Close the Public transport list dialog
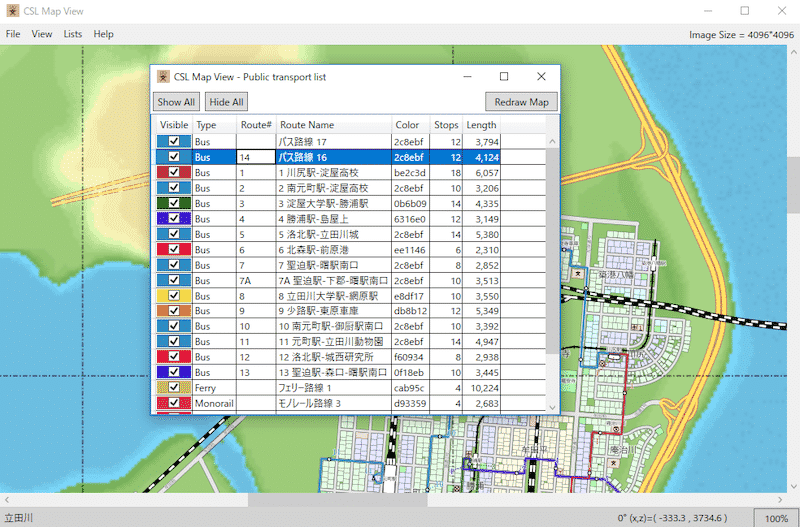 pos(541,77)
